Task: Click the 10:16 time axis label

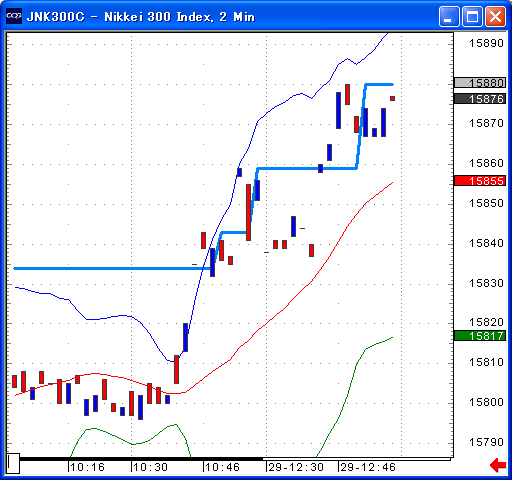Action: point(87,467)
